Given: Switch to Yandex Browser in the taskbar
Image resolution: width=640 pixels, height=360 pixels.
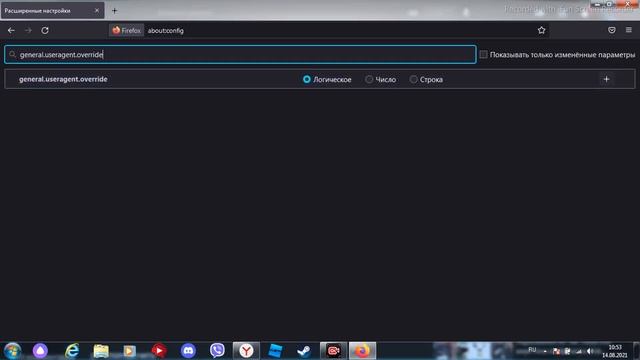Looking at the screenshot, I should [x=246, y=351].
